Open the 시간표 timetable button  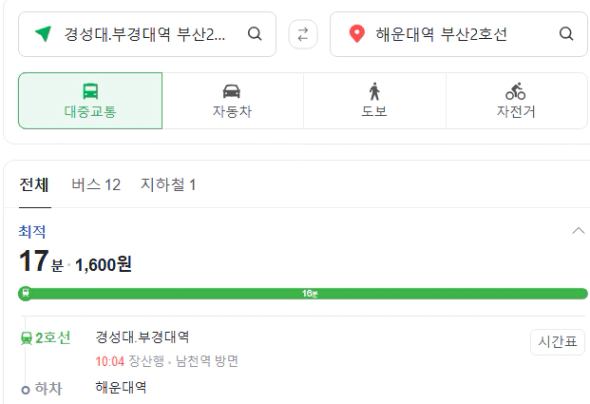[x=557, y=342]
